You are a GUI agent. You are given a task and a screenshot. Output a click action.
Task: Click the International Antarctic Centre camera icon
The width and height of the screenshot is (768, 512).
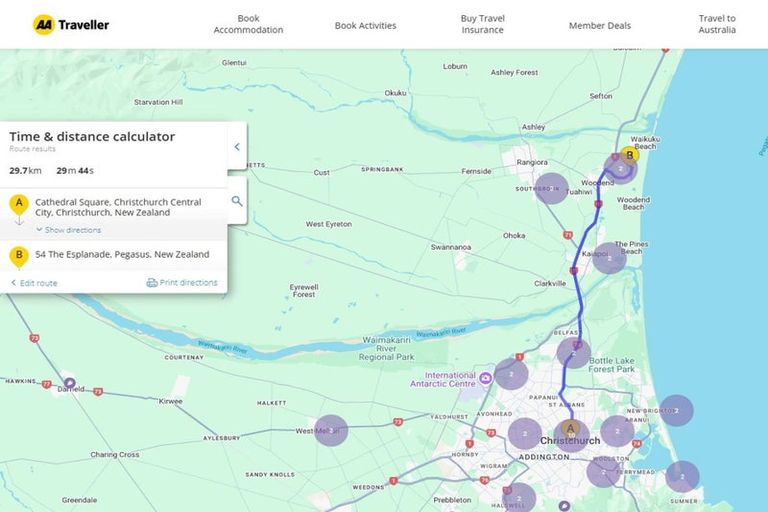click(485, 378)
